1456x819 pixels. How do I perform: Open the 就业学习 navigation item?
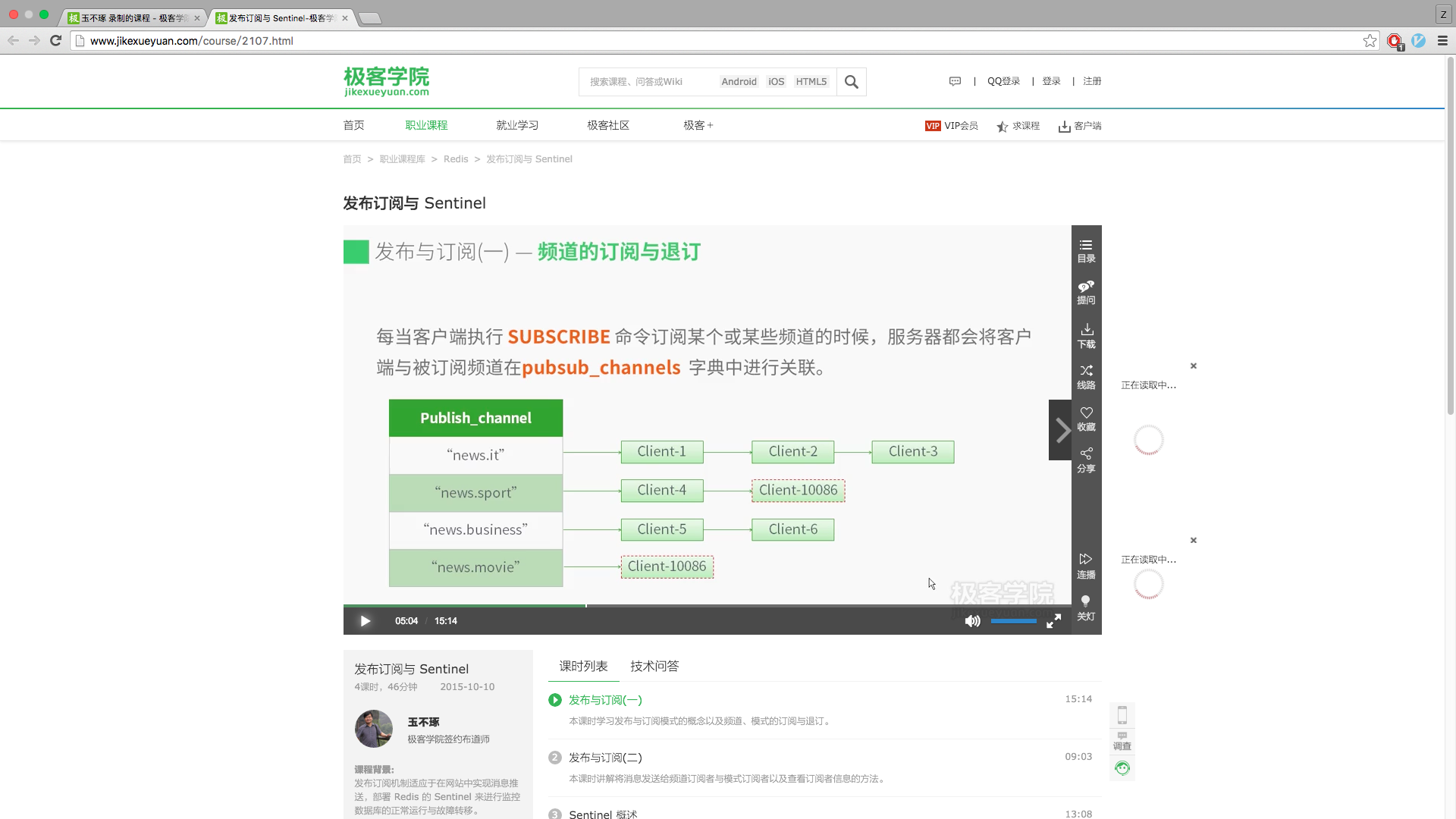click(517, 125)
